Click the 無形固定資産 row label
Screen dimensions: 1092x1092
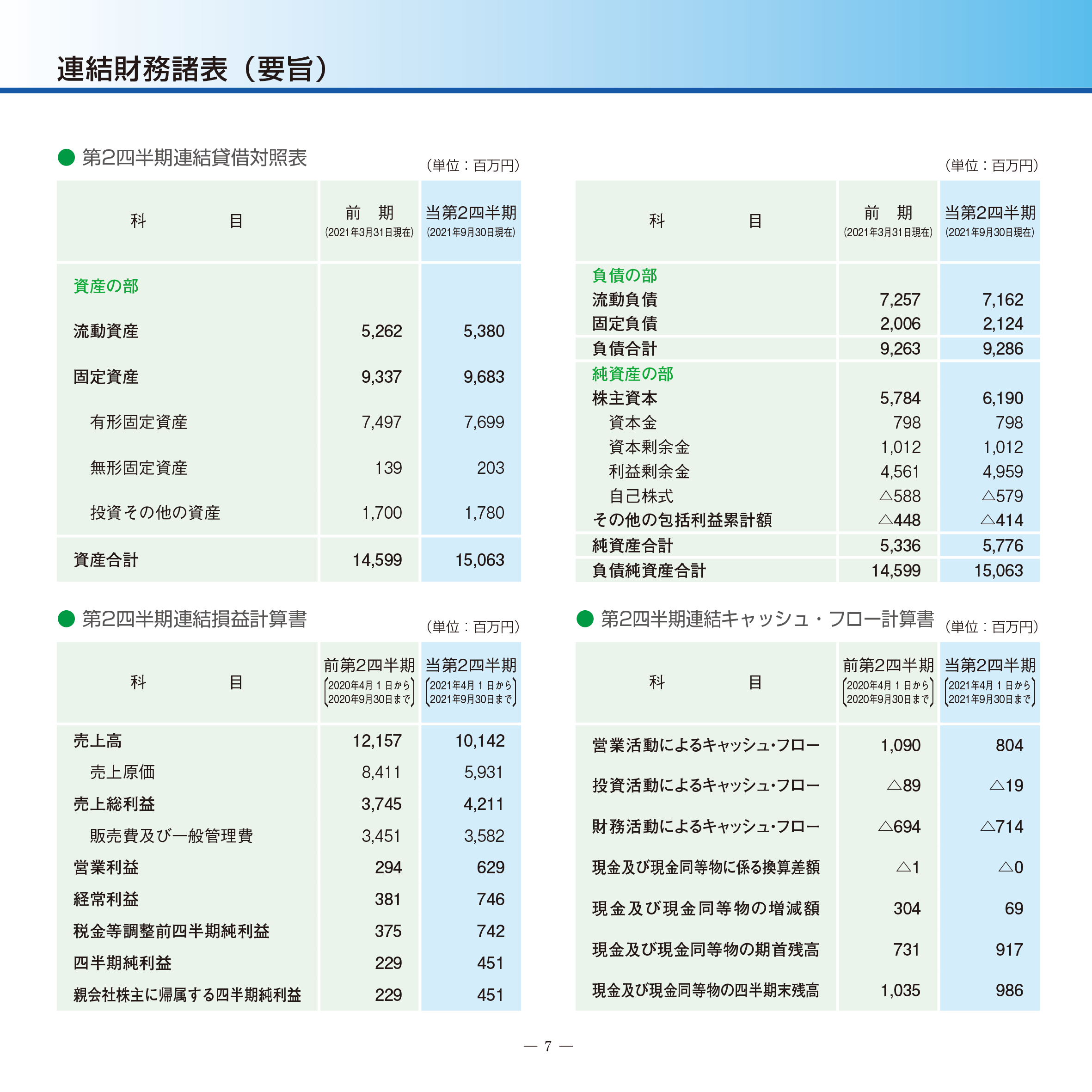pyautogui.click(x=139, y=467)
